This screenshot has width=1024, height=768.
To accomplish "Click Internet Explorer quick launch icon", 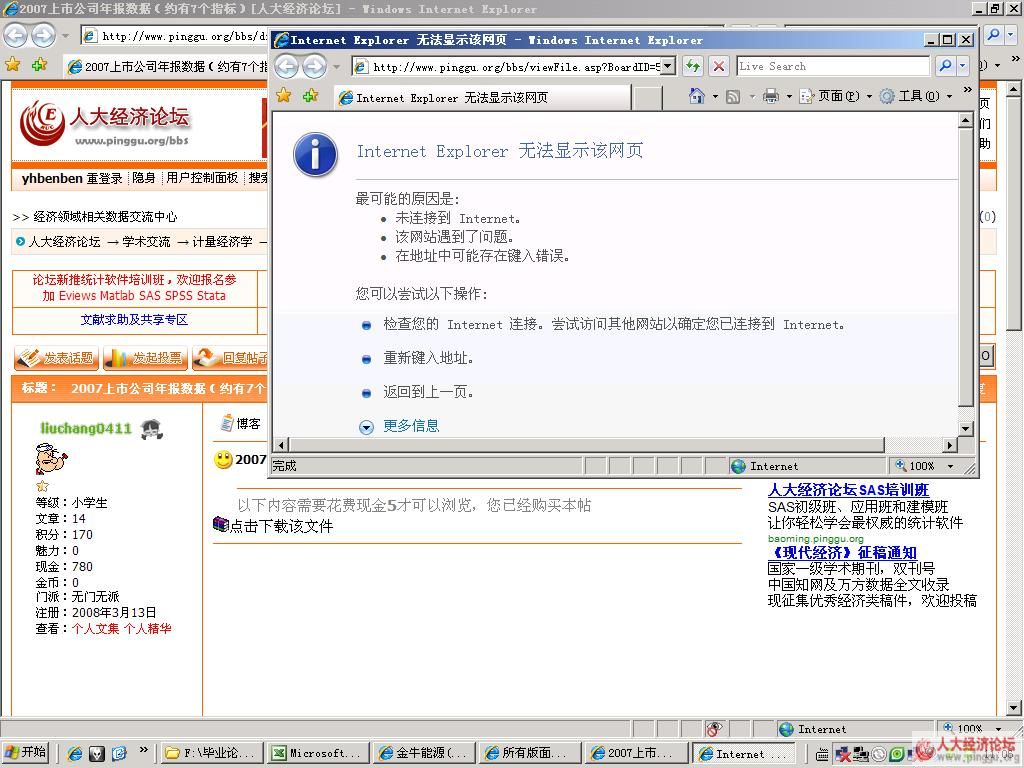I will pos(75,754).
